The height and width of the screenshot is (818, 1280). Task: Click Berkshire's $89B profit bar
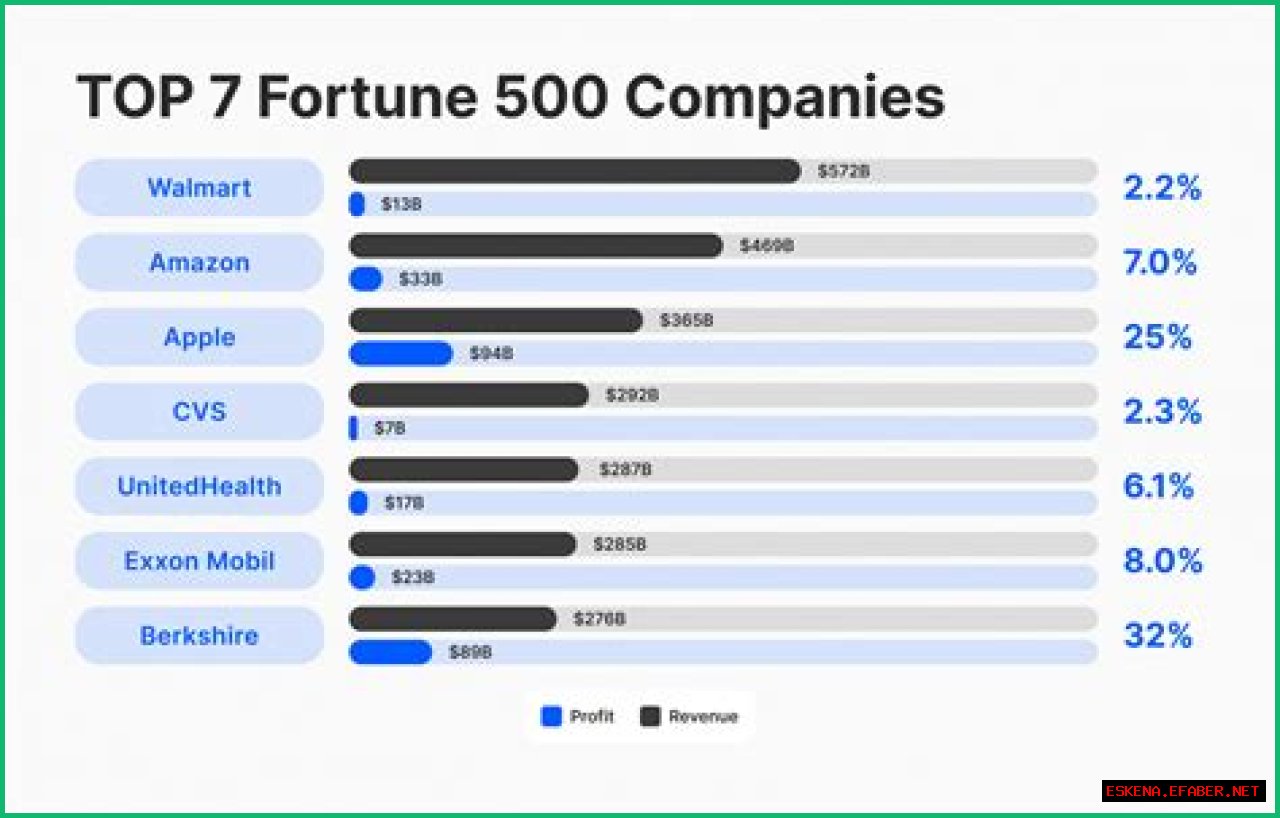pyautogui.click(x=390, y=653)
